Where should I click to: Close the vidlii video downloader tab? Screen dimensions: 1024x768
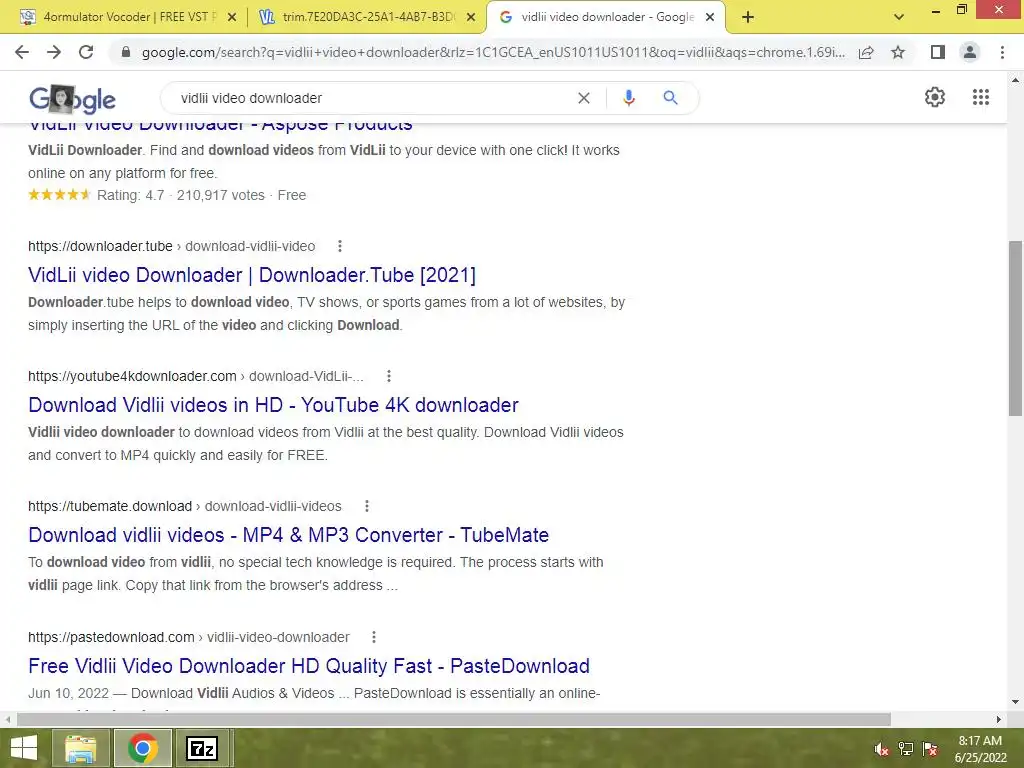[x=710, y=17]
